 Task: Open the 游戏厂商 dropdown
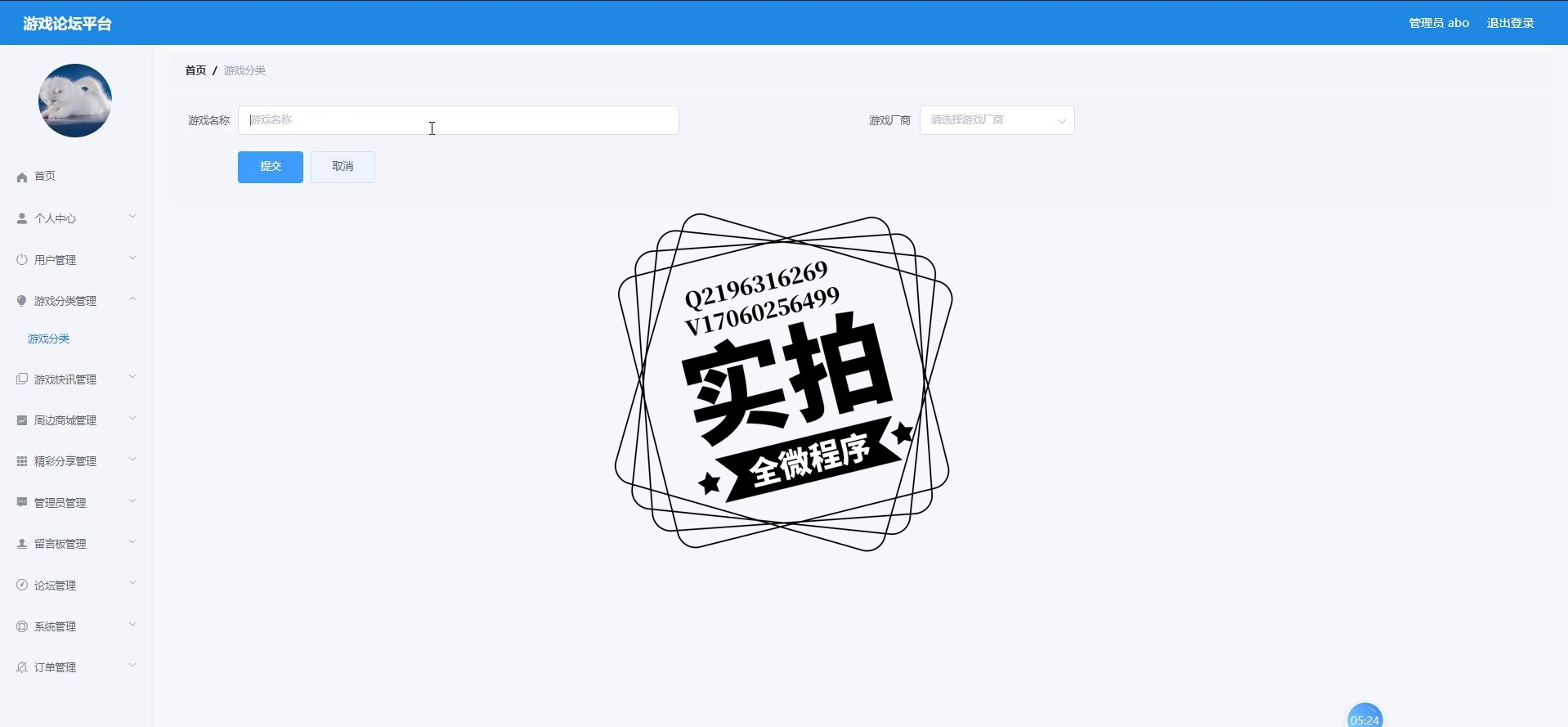pos(997,120)
